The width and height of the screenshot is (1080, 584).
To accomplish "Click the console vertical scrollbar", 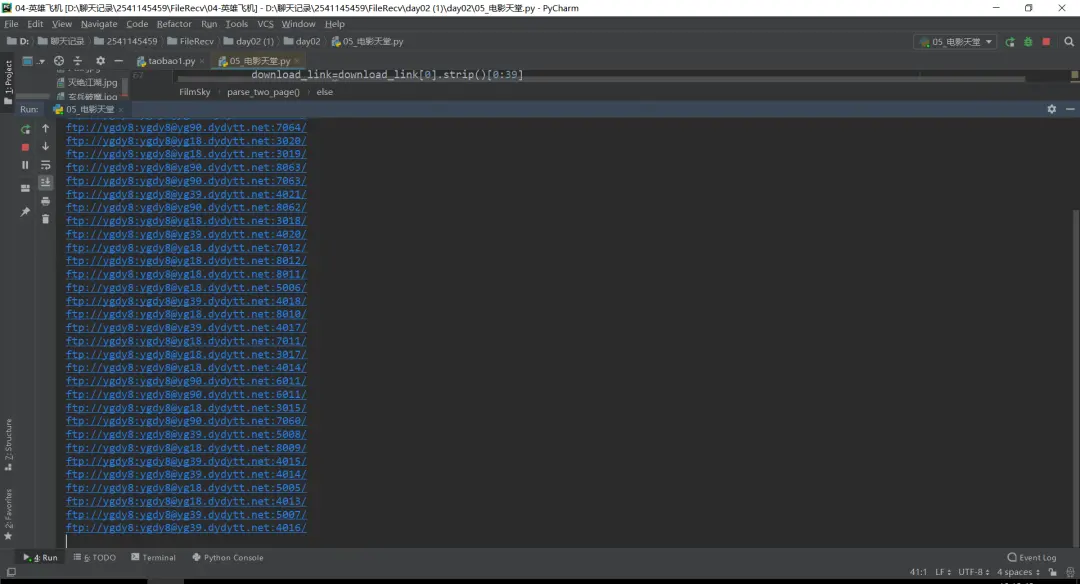I will tap(1076, 377).
